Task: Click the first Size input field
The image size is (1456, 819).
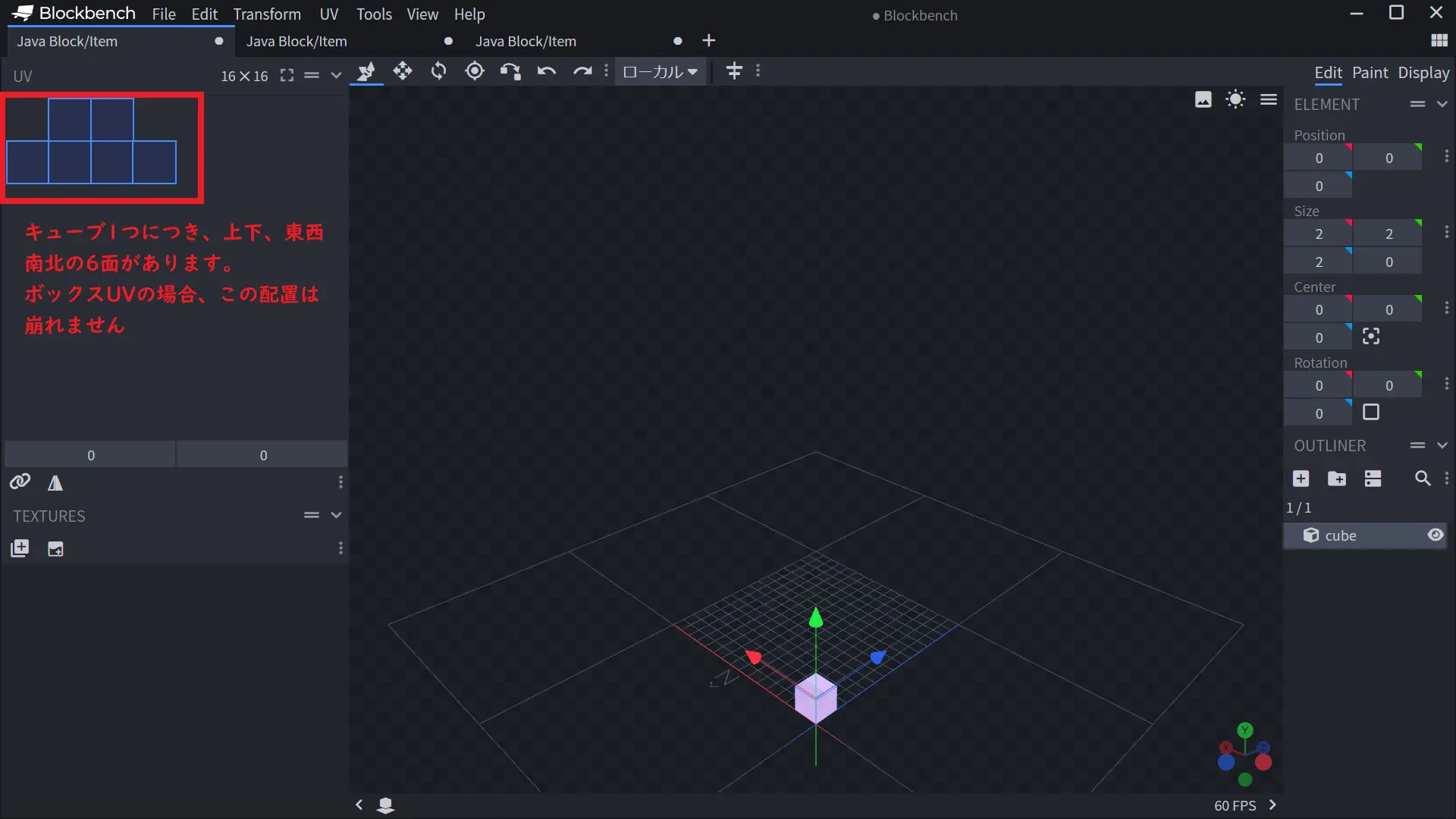Action: pos(1318,234)
